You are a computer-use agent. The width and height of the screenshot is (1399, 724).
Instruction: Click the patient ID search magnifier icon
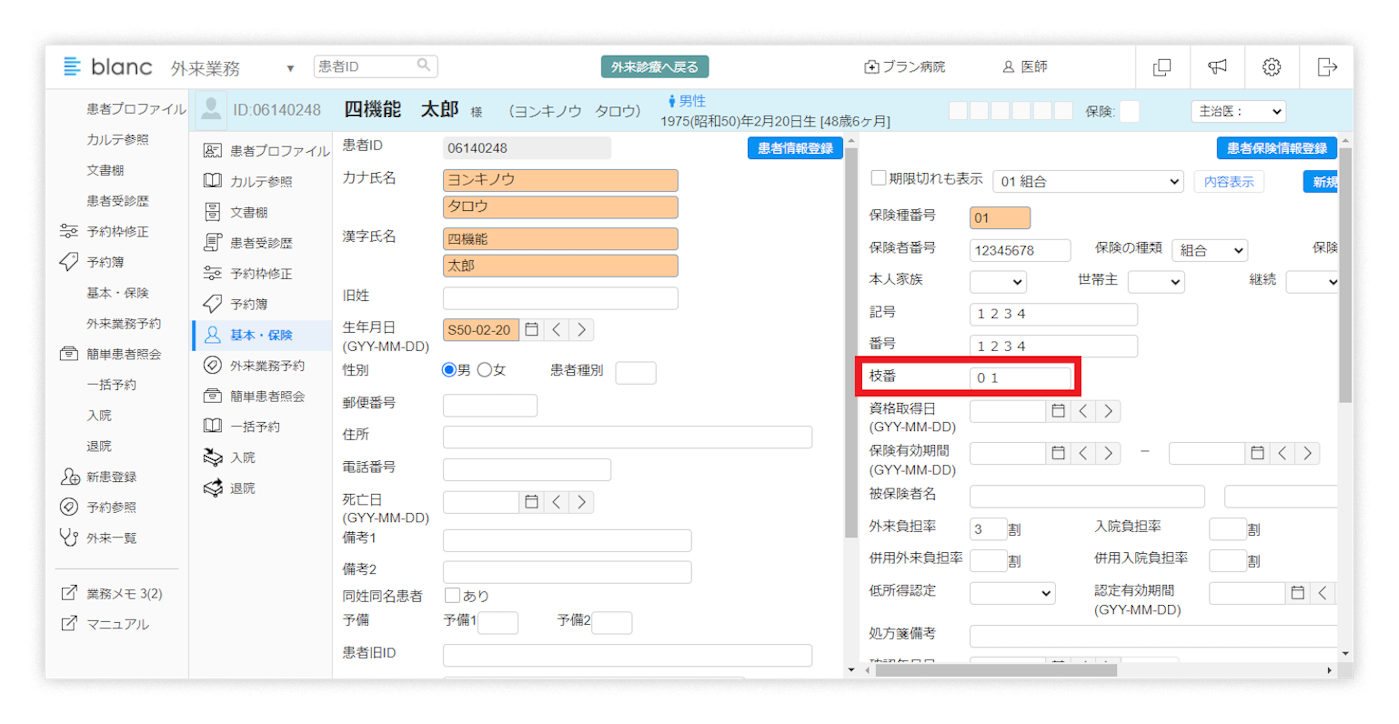(424, 66)
